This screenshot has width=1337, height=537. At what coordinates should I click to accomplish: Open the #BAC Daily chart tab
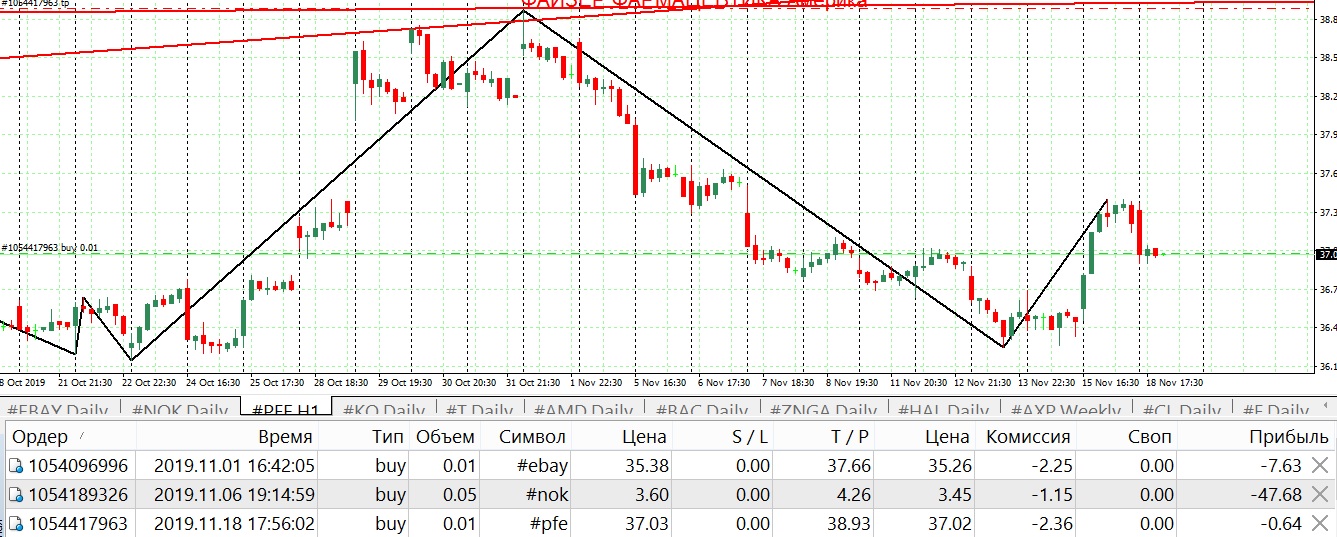pos(701,409)
